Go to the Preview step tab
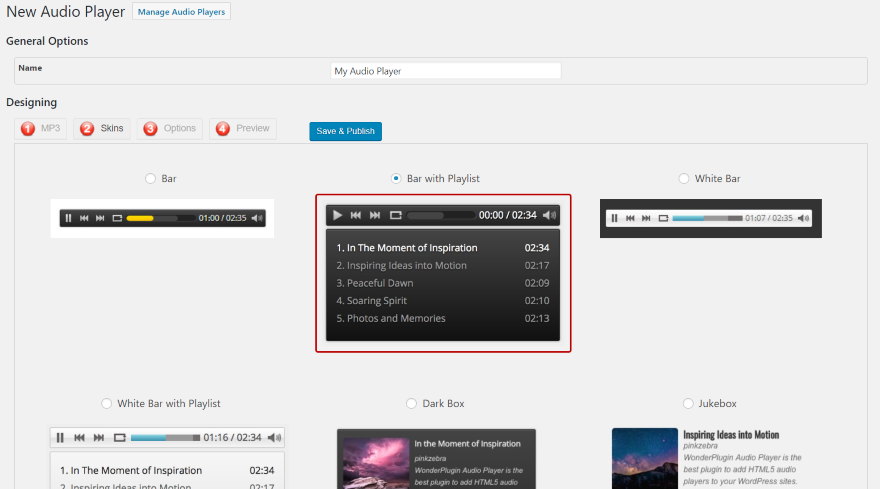 coord(242,129)
